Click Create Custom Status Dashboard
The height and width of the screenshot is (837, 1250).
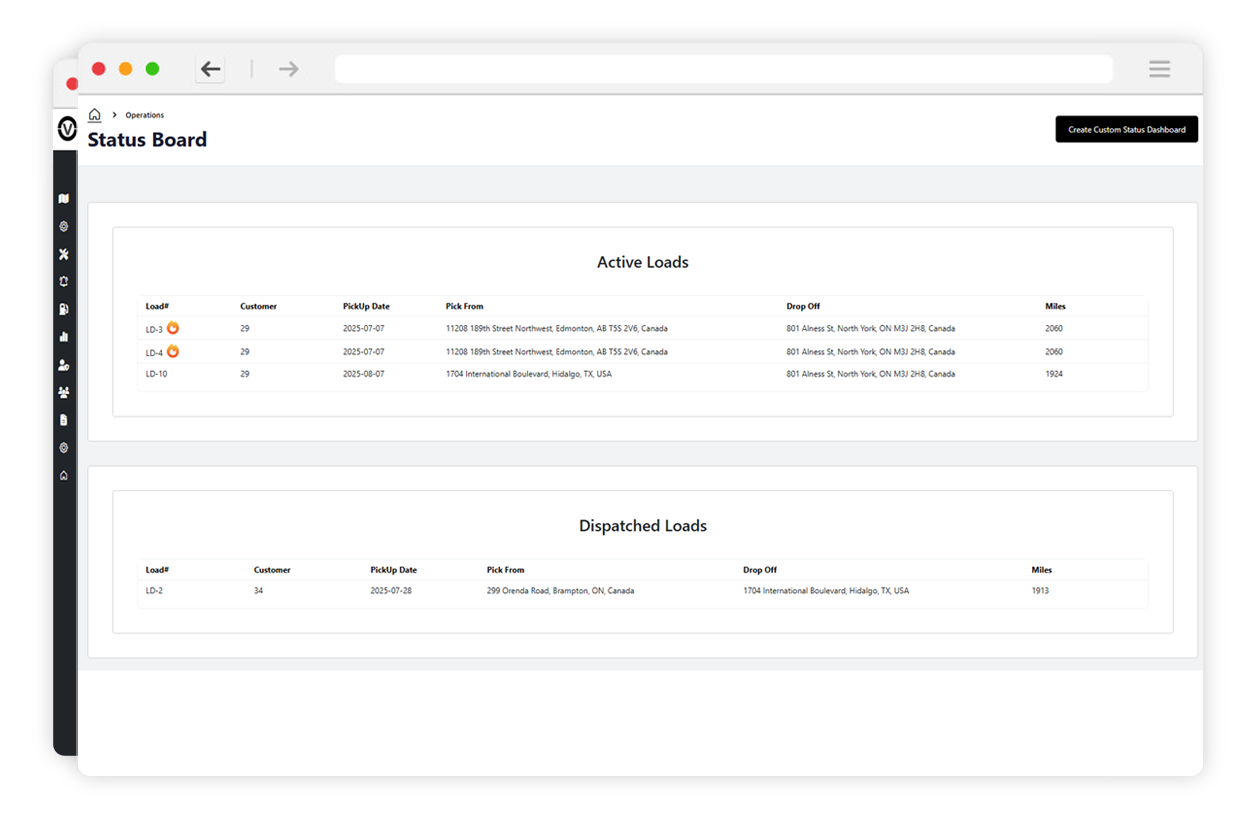coord(1126,129)
